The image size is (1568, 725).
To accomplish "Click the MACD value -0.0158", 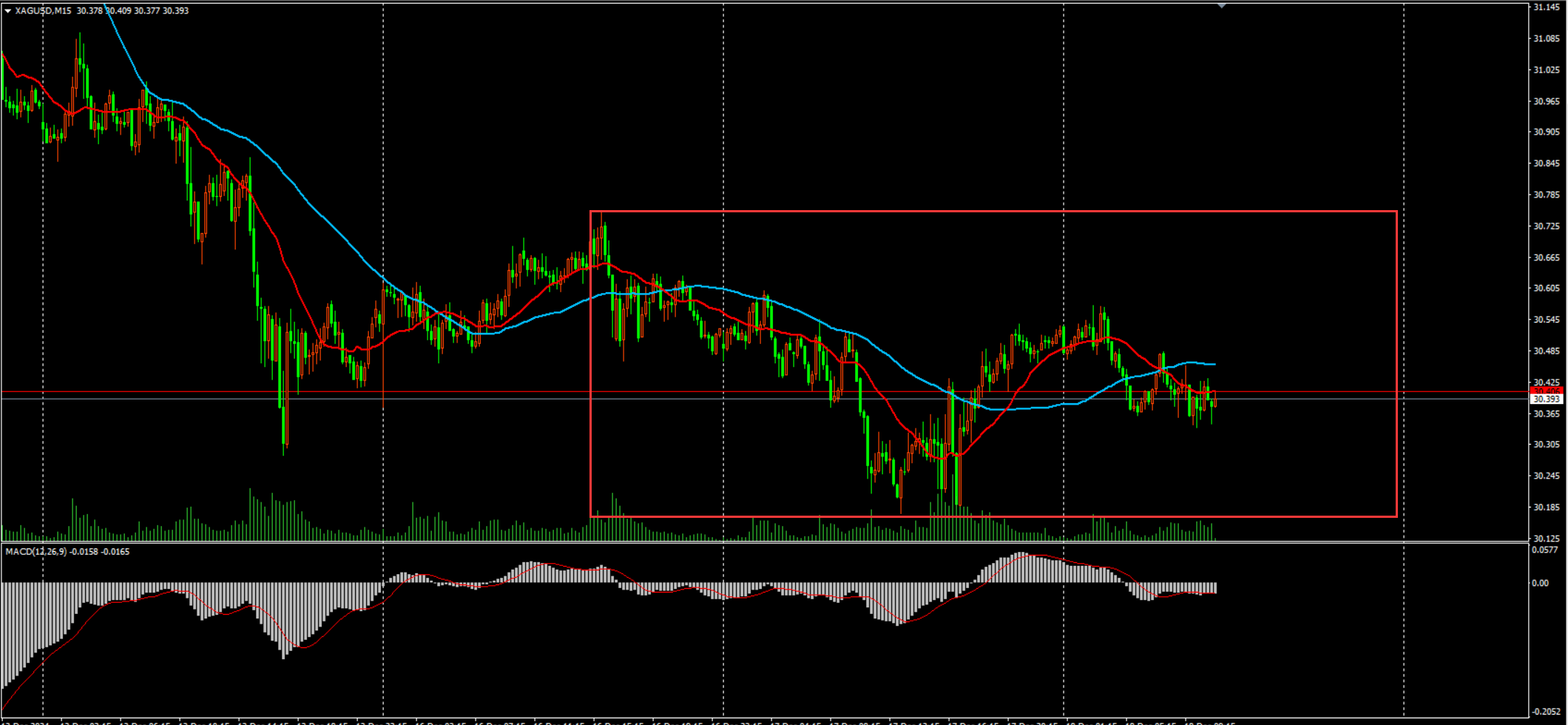I will click(x=85, y=552).
